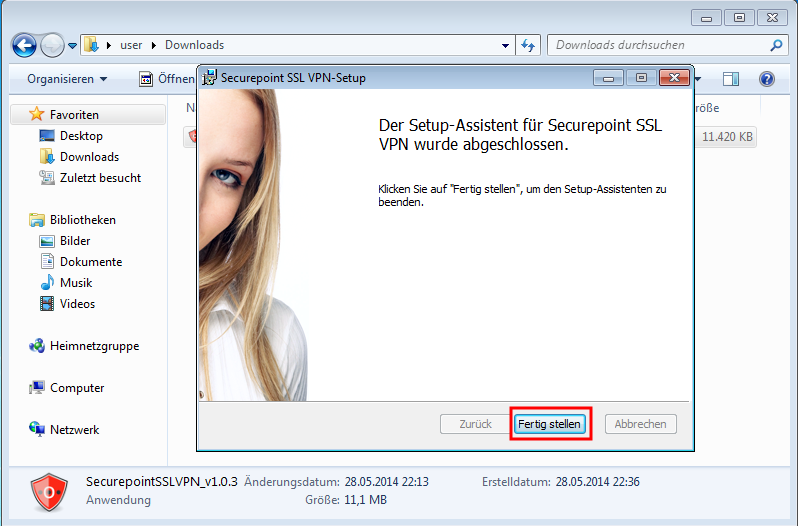Click the Zuletzt besucht icon

47,178
